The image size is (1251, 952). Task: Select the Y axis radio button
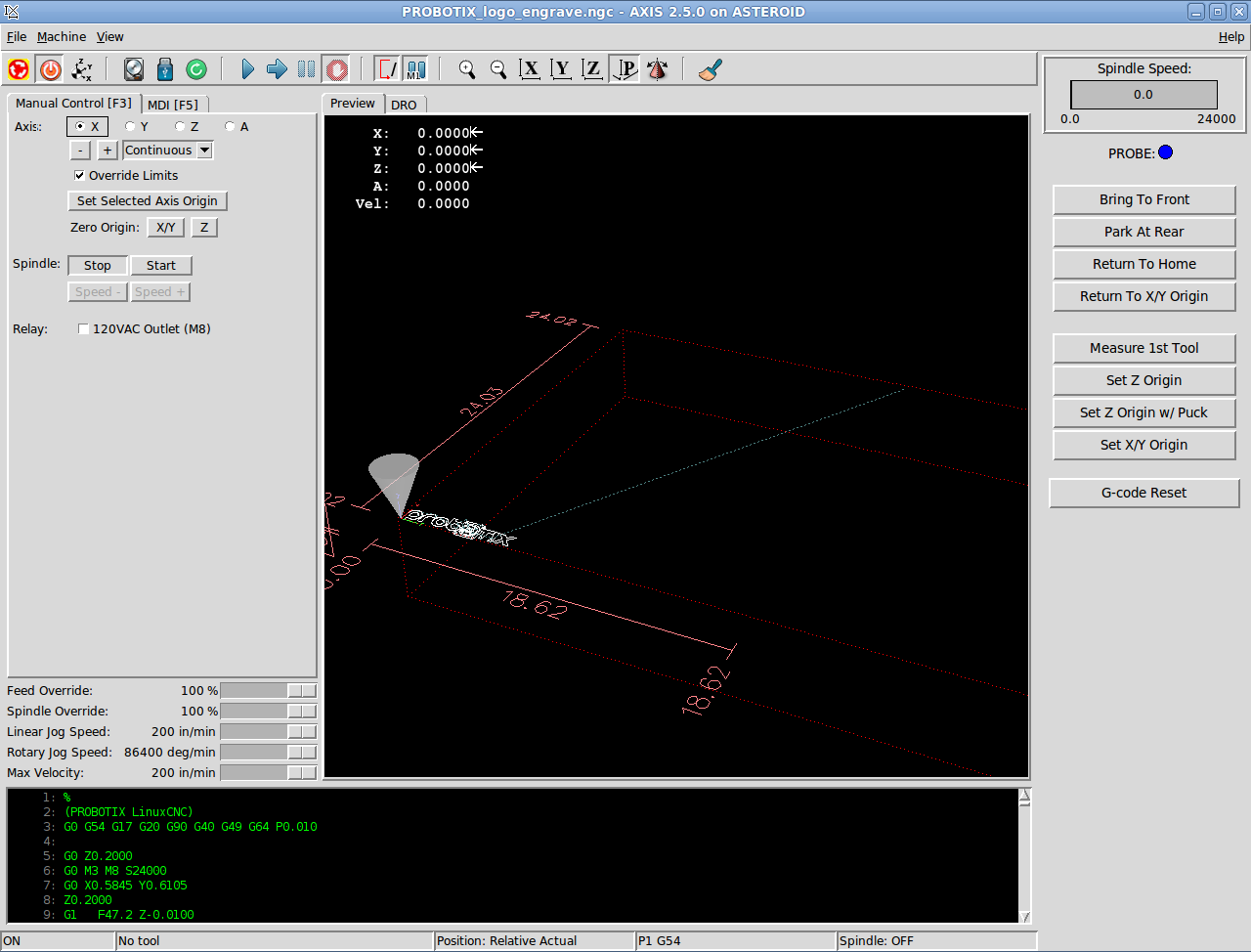pos(131,126)
